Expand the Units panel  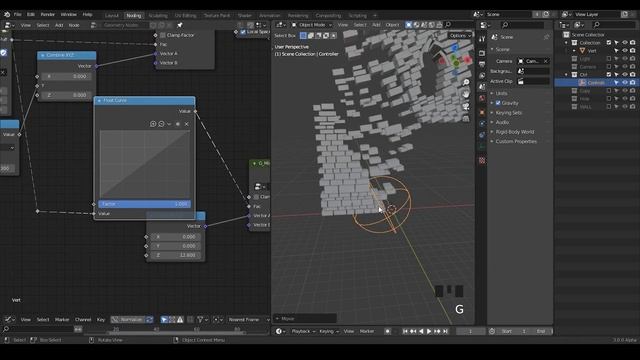click(502, 93)
